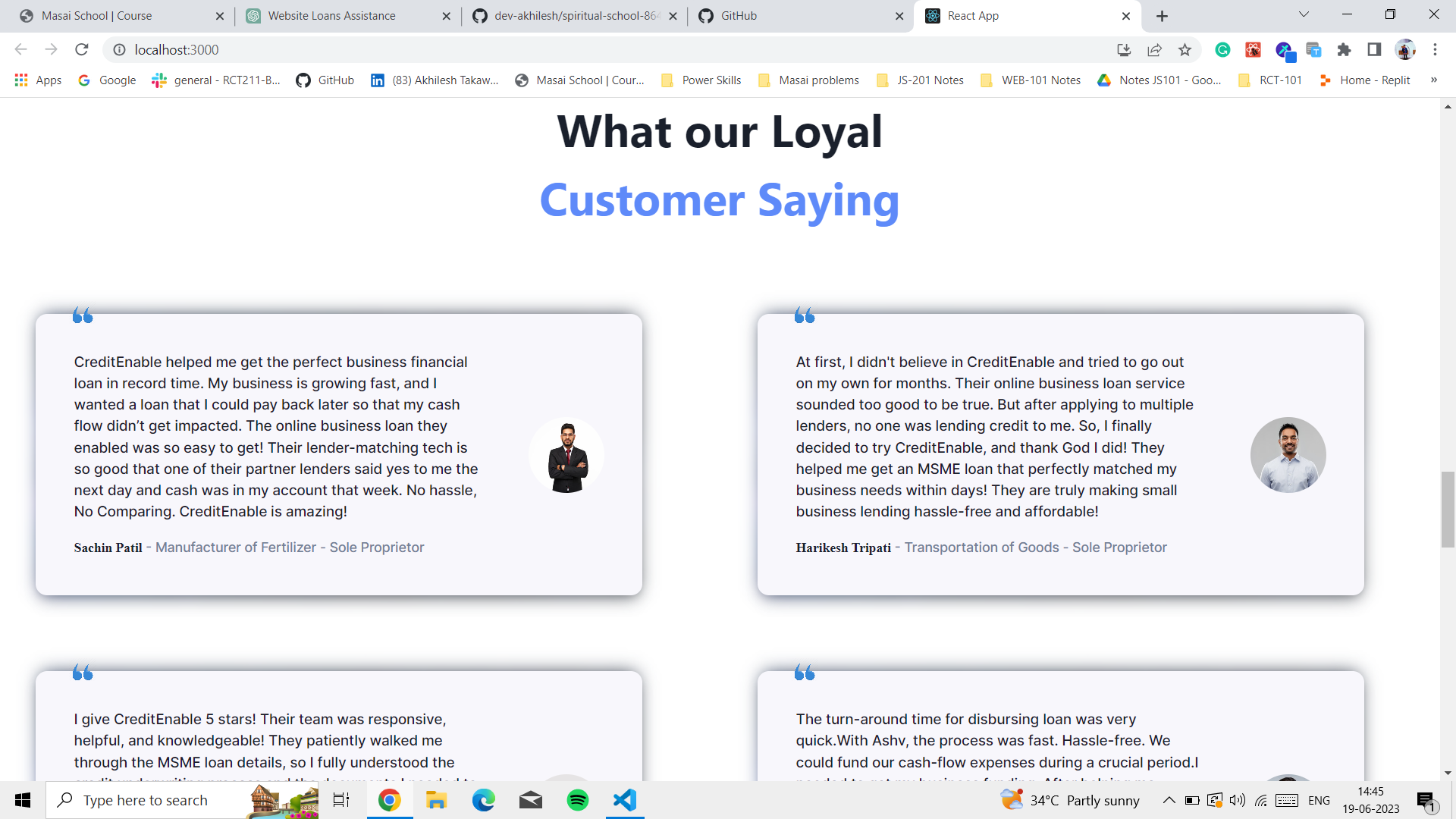This screenshot has width=1456, height=819.
Task: Open a new browser tab
Action: click(1162, 16)
